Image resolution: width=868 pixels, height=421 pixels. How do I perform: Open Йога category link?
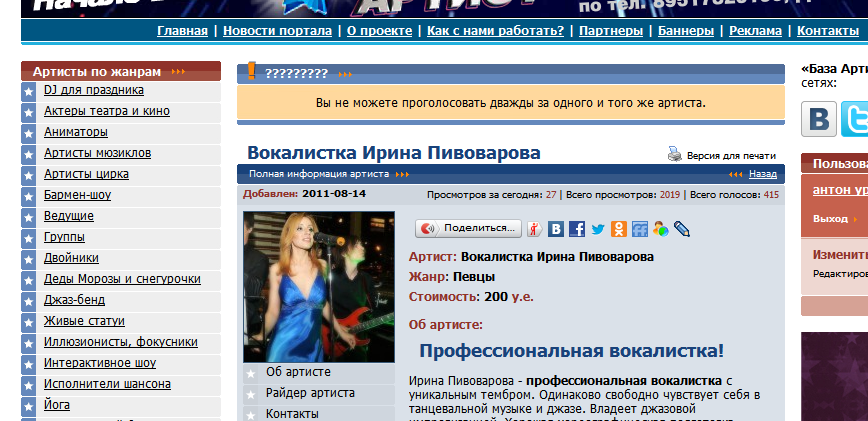[57, 405]
